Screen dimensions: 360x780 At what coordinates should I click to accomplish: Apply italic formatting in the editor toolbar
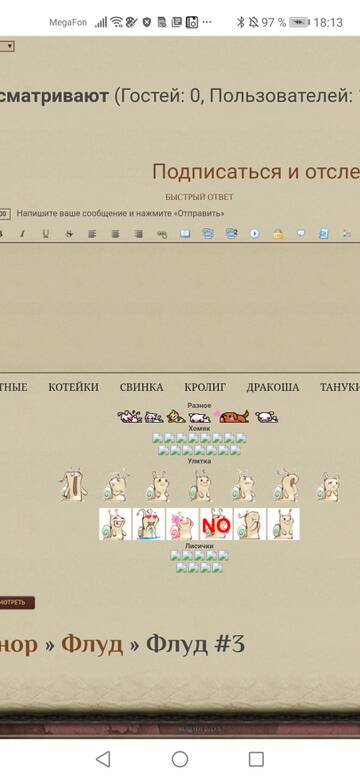[x=22, y=234]
